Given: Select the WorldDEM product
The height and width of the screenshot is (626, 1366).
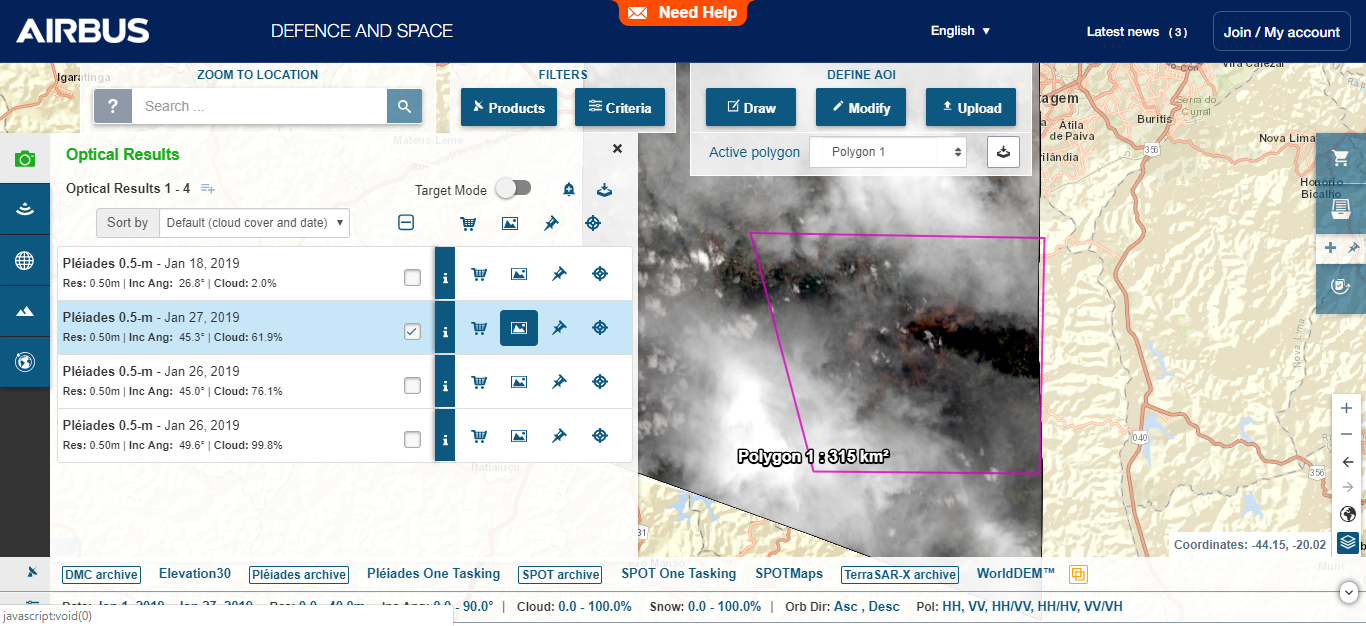Looking at the screenshot, I should coord(1016,574).
